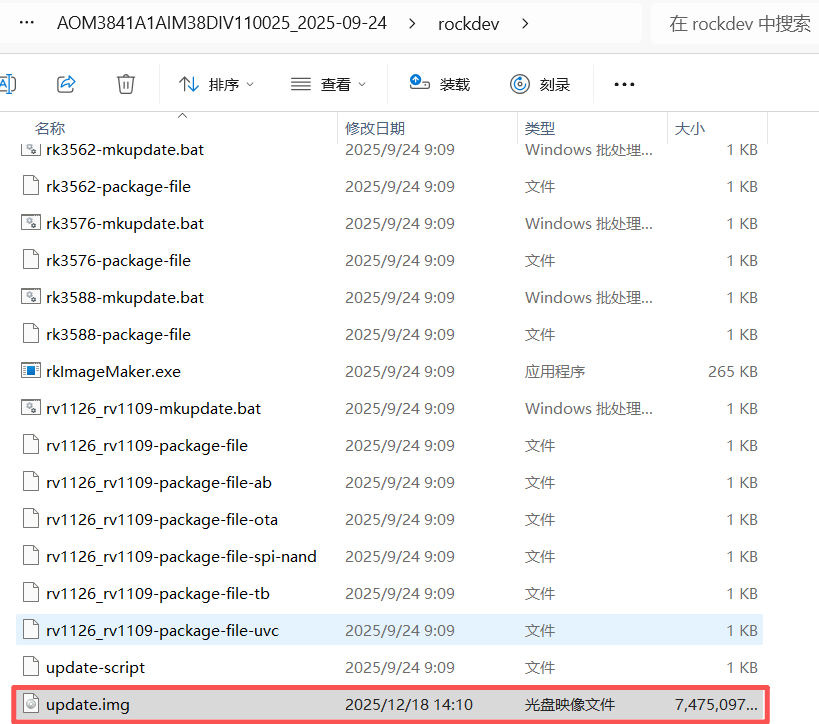Click the delete trash can icon

[x=126, y=84]
